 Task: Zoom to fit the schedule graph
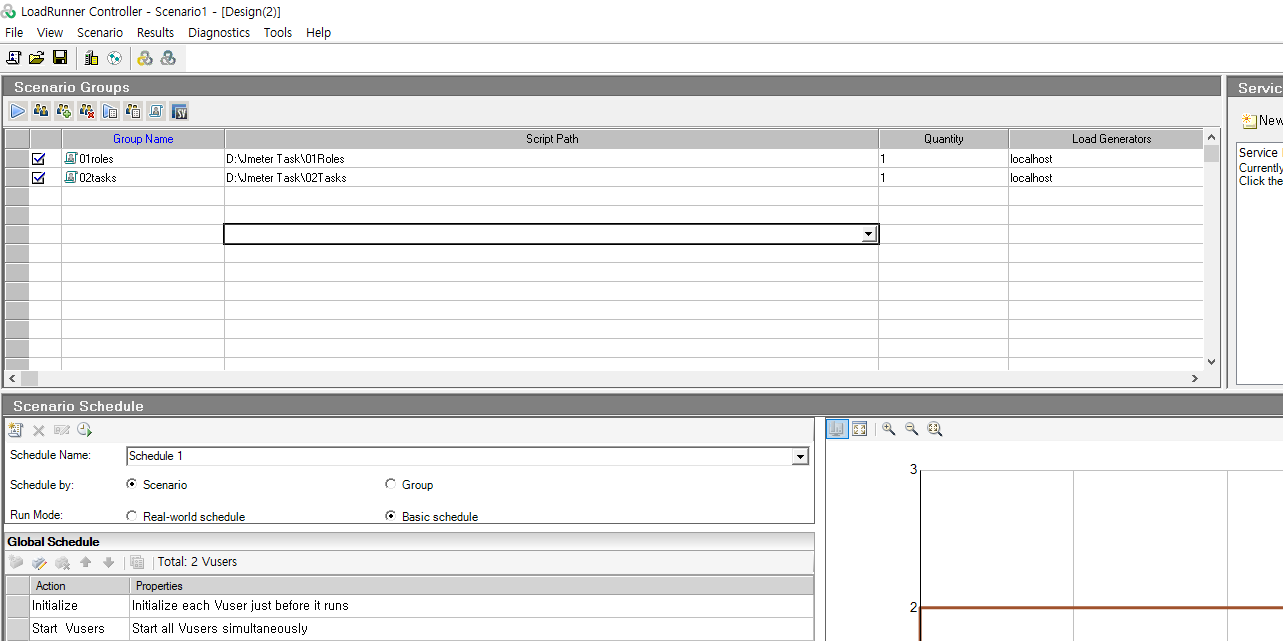tap(935, 429)
